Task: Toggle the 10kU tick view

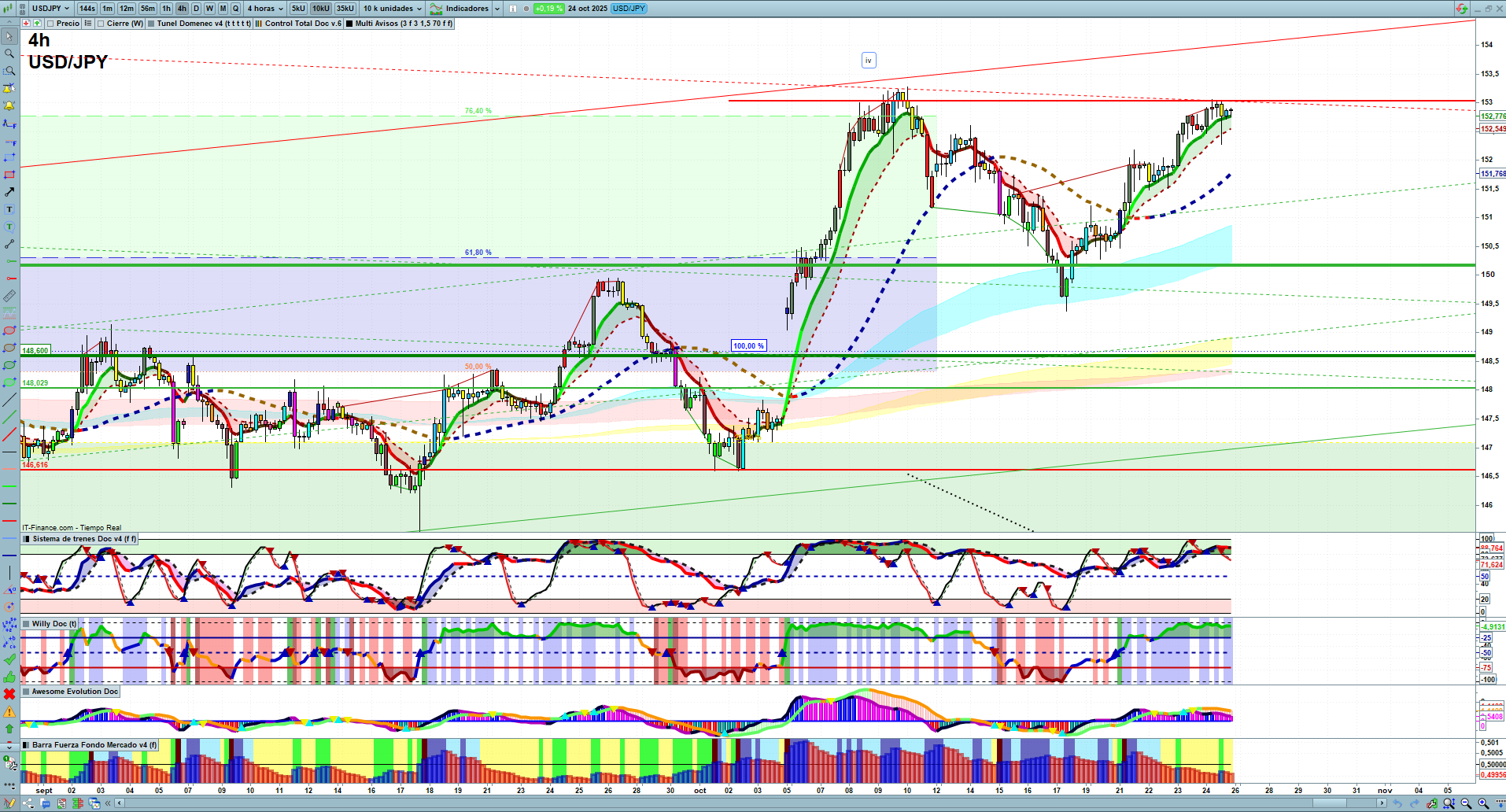Action: pos(321,9)
